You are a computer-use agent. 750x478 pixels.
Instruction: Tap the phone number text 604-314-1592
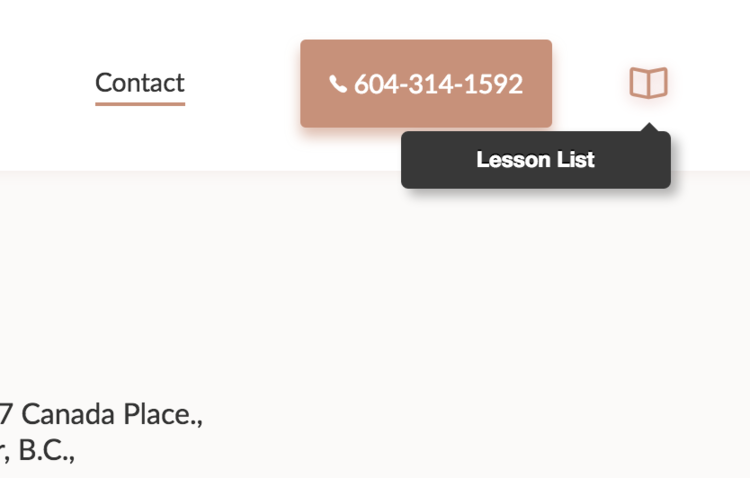[438, 84]
